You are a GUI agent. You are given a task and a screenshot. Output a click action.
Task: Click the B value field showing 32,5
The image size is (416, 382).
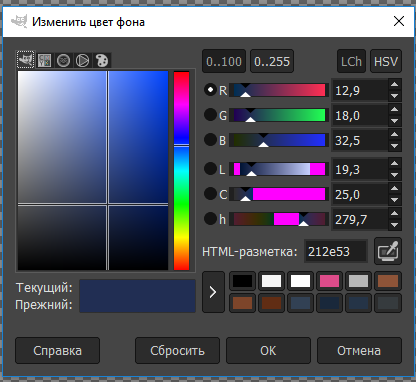360,140
